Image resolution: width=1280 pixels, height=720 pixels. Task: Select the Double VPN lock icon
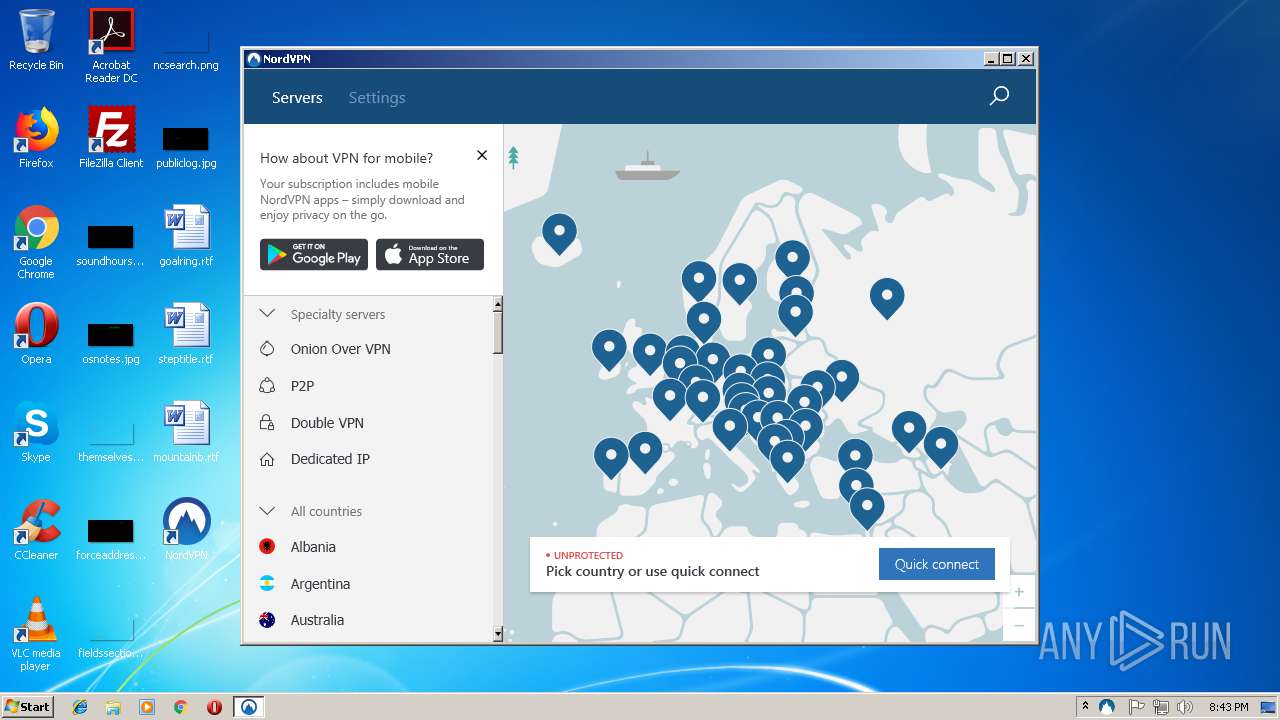click(267, 423)
